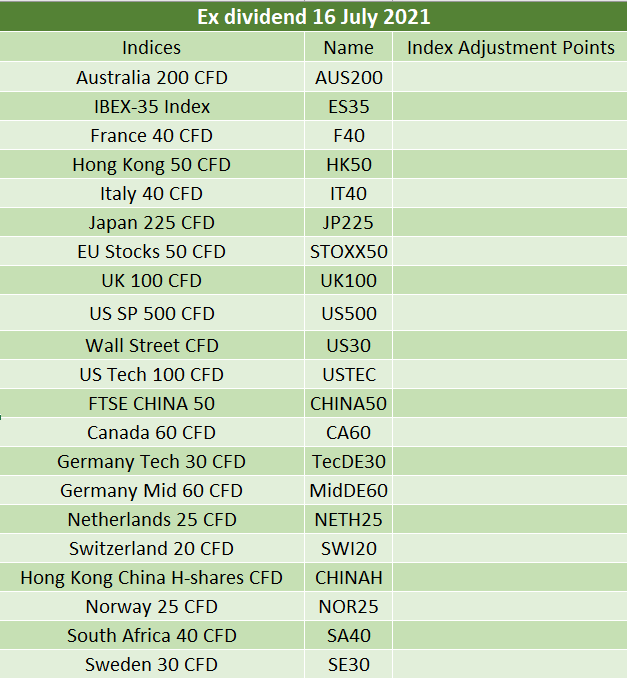Image resolution: width=627 pixels, height=678 pixels.
Task: Click the 'USTEC' name cell
Action: pos(349,374)
